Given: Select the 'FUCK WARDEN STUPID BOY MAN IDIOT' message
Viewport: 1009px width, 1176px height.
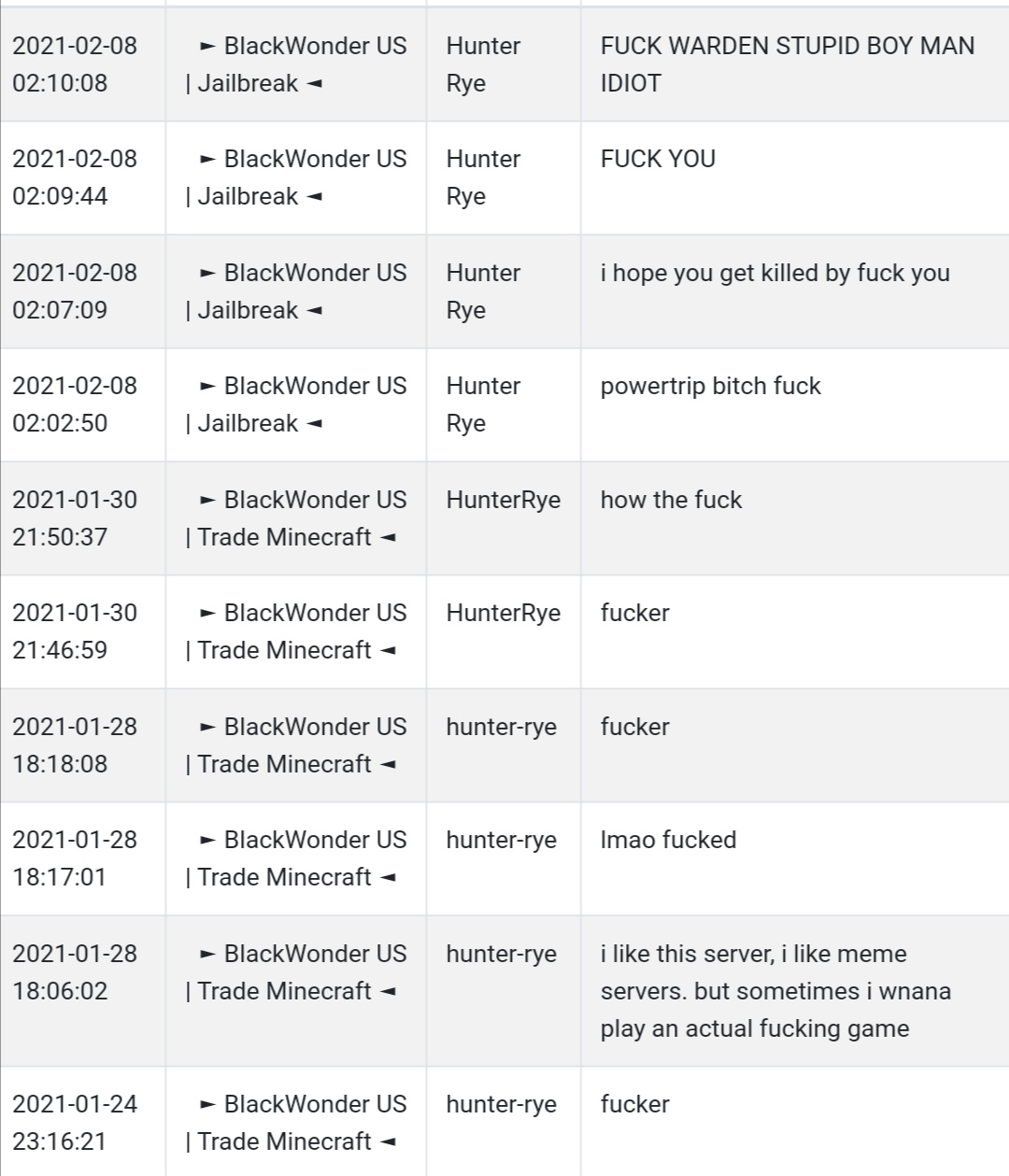Looking at the screenshot, I should 788,64.
